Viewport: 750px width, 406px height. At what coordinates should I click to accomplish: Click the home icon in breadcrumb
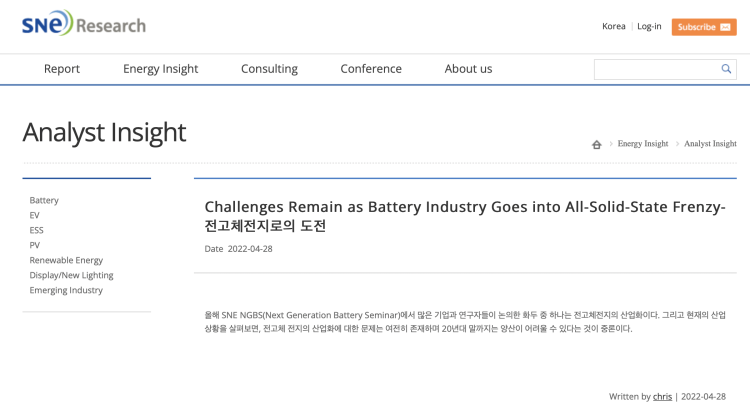pyautogui.click(x=597, y=144)
